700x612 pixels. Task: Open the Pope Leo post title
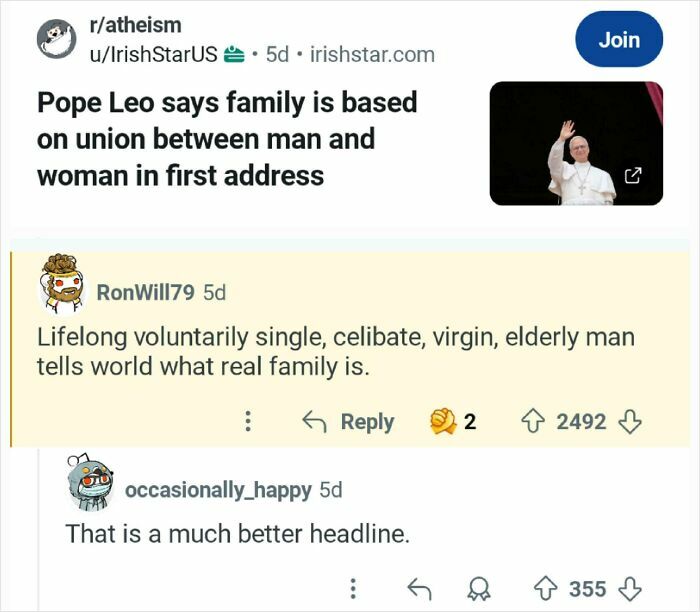click(227, 139)
